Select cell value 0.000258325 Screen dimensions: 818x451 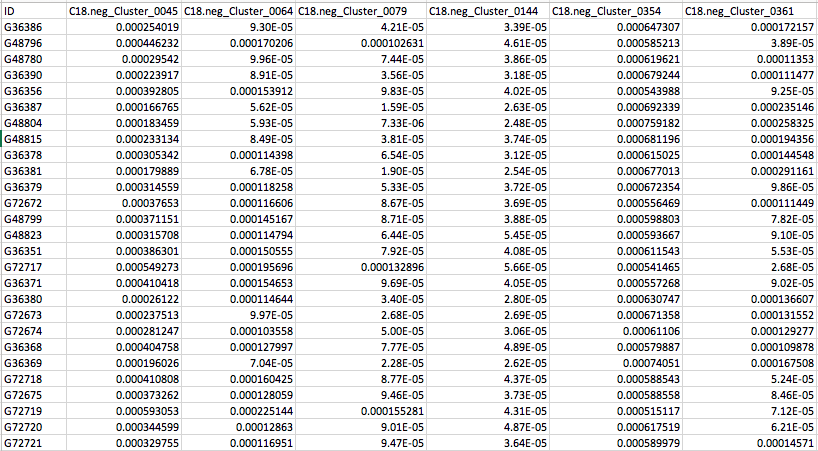pyautogui.click(x=750, y=123)
